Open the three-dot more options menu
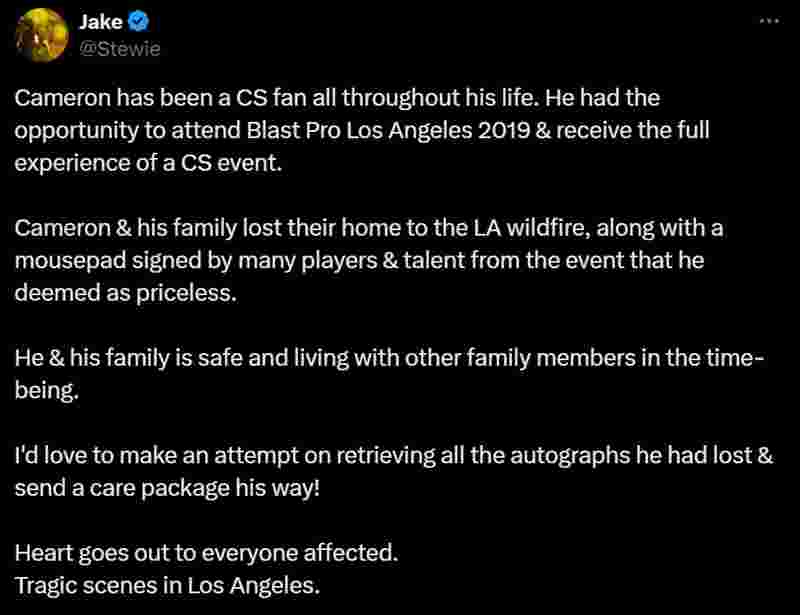The height and width of the screenshot is (615, 800). [x=769, y=21]
